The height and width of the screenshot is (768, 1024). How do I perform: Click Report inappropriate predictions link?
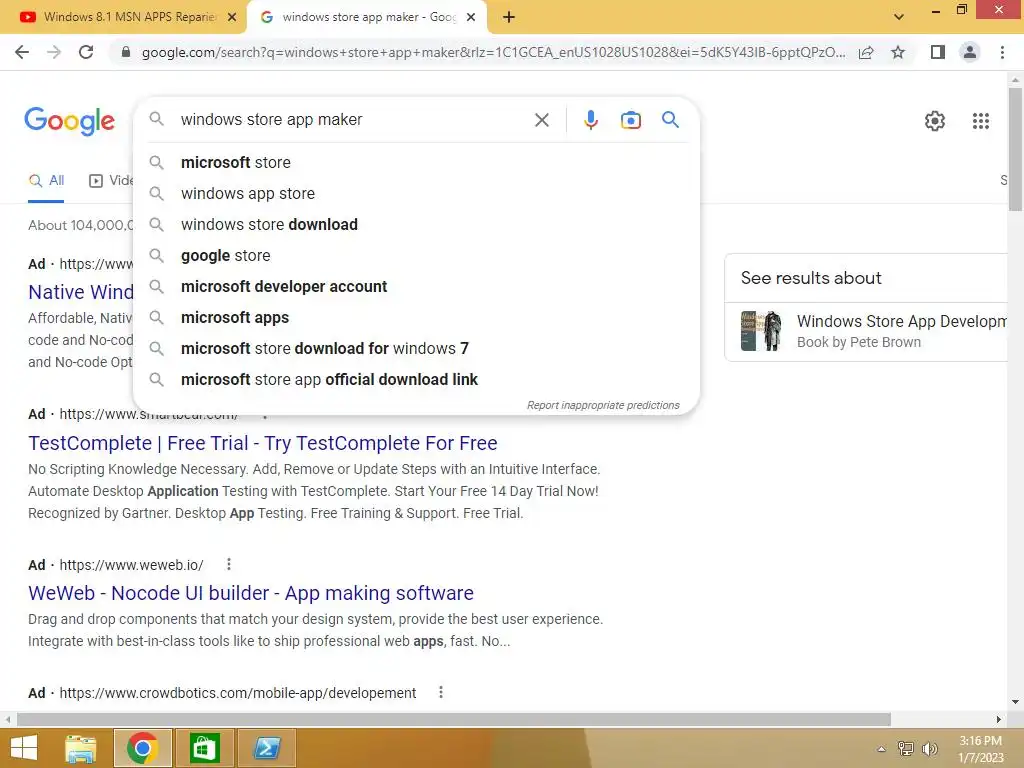[x=603, y=406]
